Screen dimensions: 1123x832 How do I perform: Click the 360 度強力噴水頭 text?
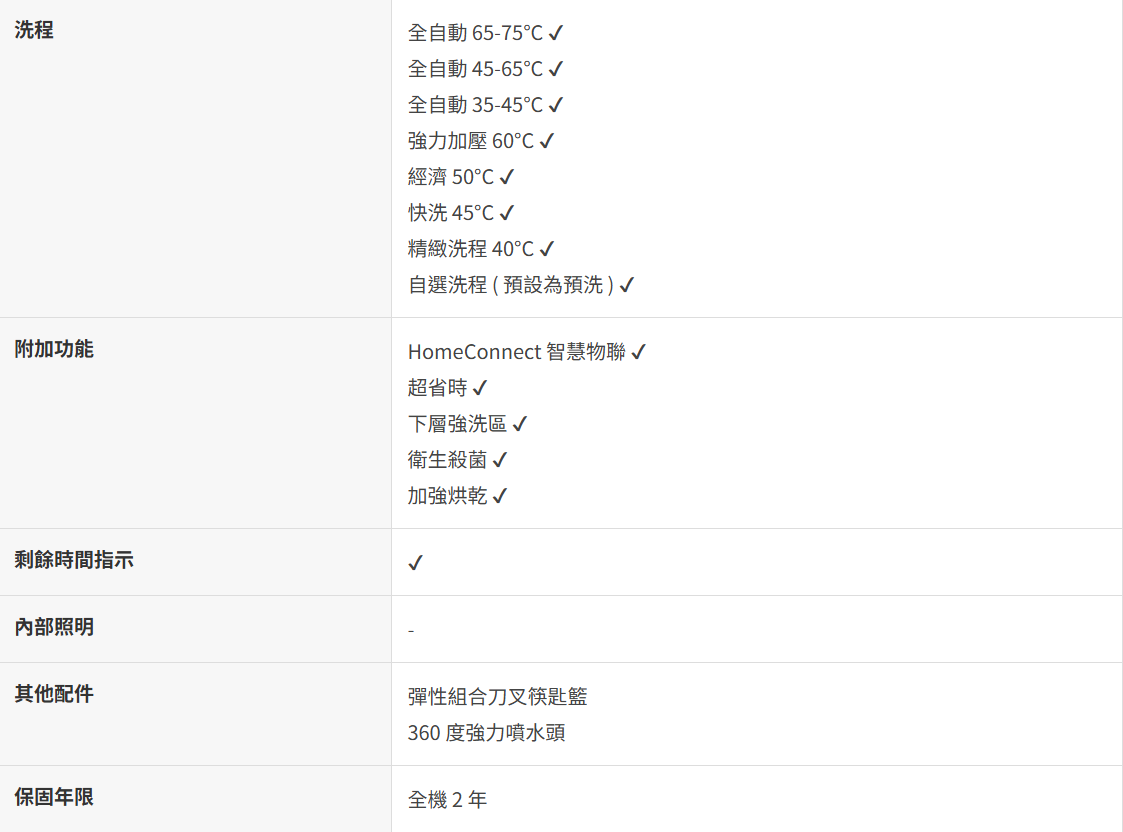tap(486, 733)
